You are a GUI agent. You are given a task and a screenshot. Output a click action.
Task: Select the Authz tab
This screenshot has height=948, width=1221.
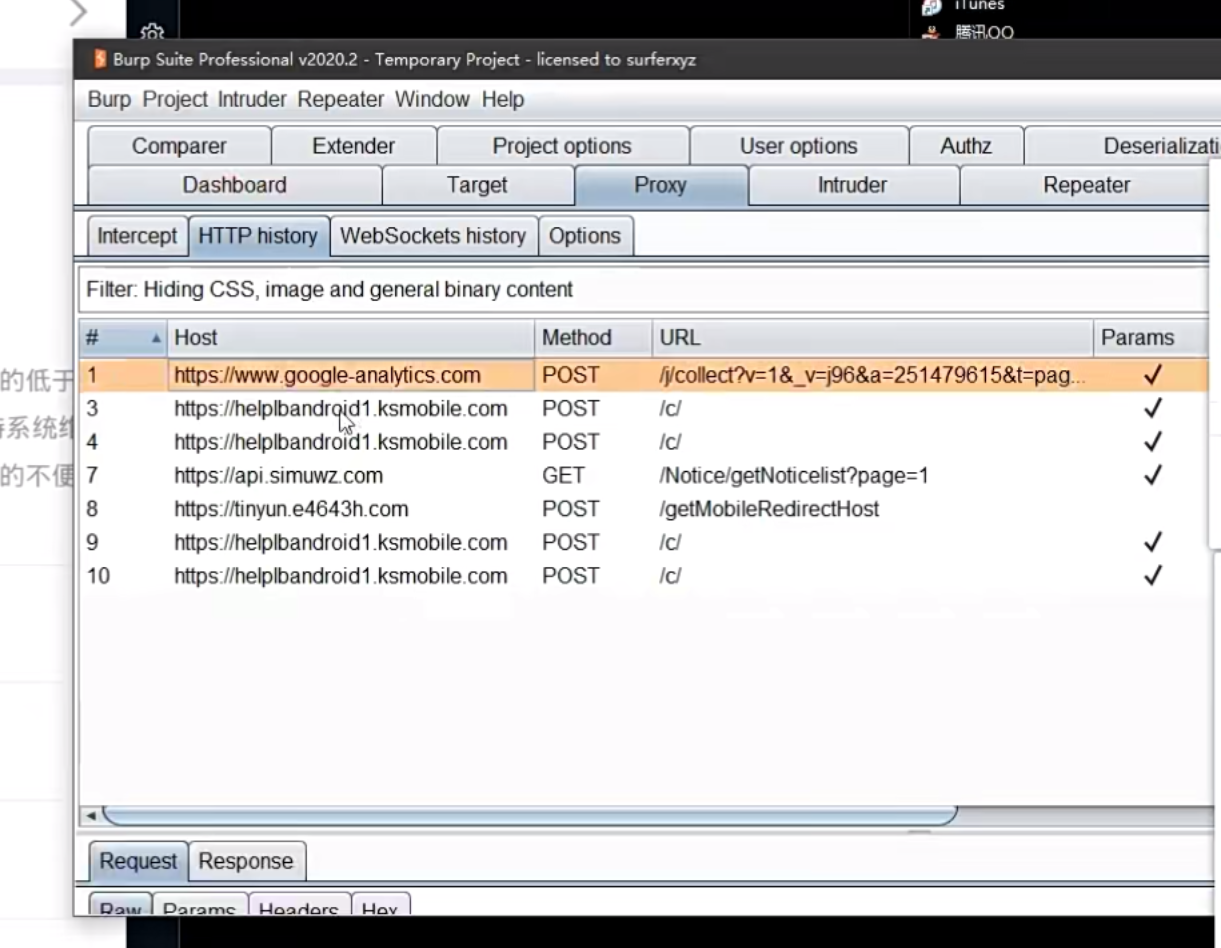point(966,146)
